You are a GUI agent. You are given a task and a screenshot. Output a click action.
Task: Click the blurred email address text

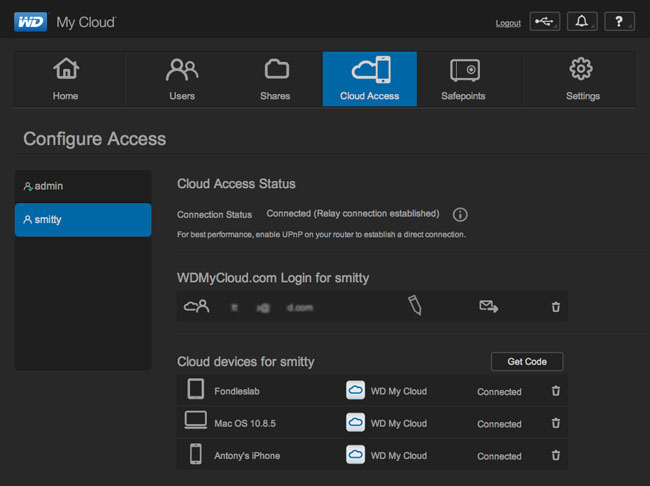pyautogui.click(x=272, y=308)
